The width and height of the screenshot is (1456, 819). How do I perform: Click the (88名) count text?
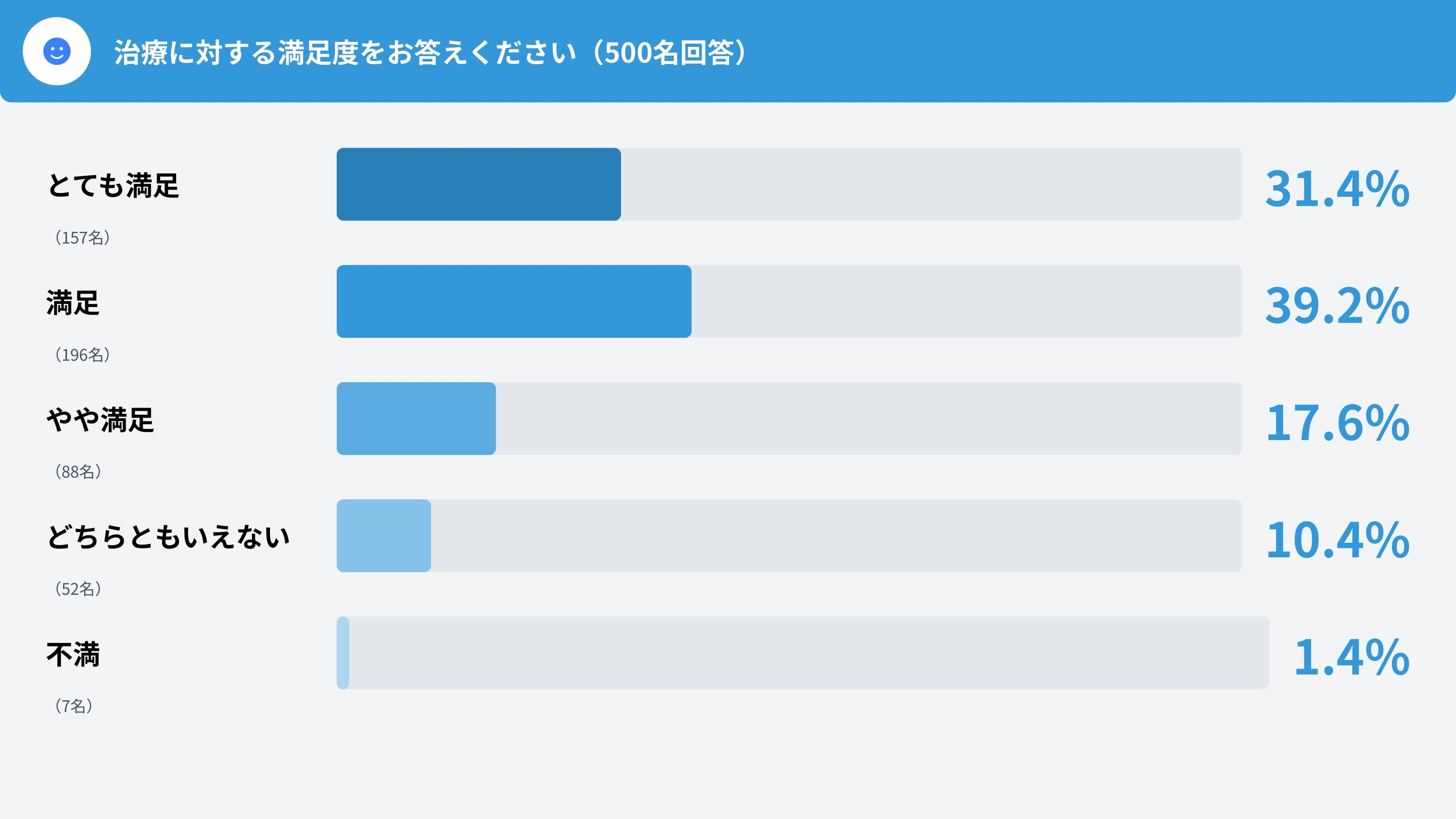pyautogui.click(x=78, y=471)
